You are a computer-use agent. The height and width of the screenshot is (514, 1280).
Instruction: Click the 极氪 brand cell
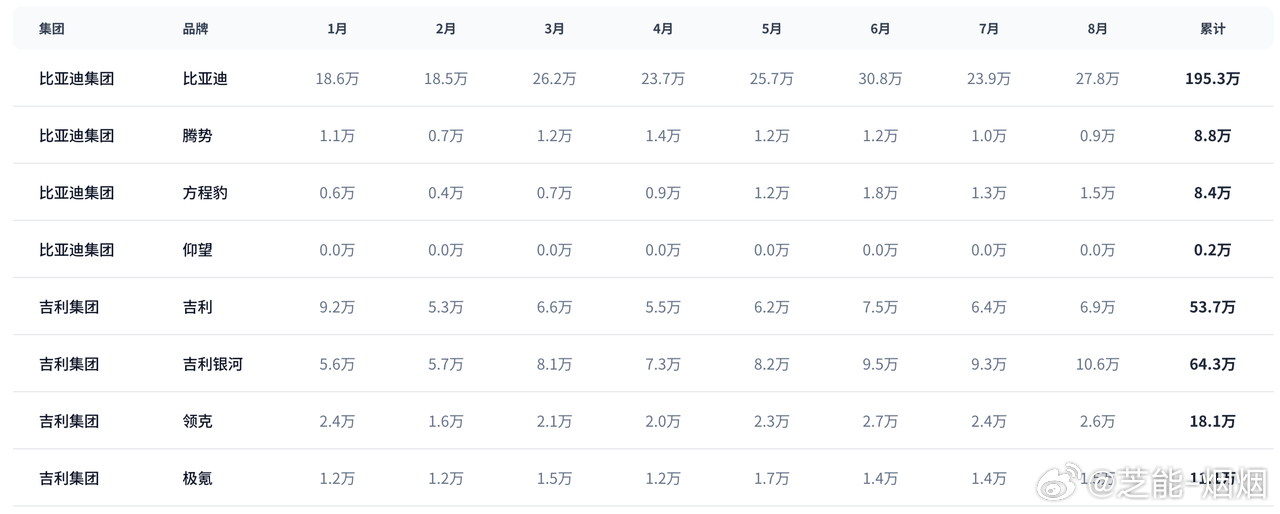point(198,478)
